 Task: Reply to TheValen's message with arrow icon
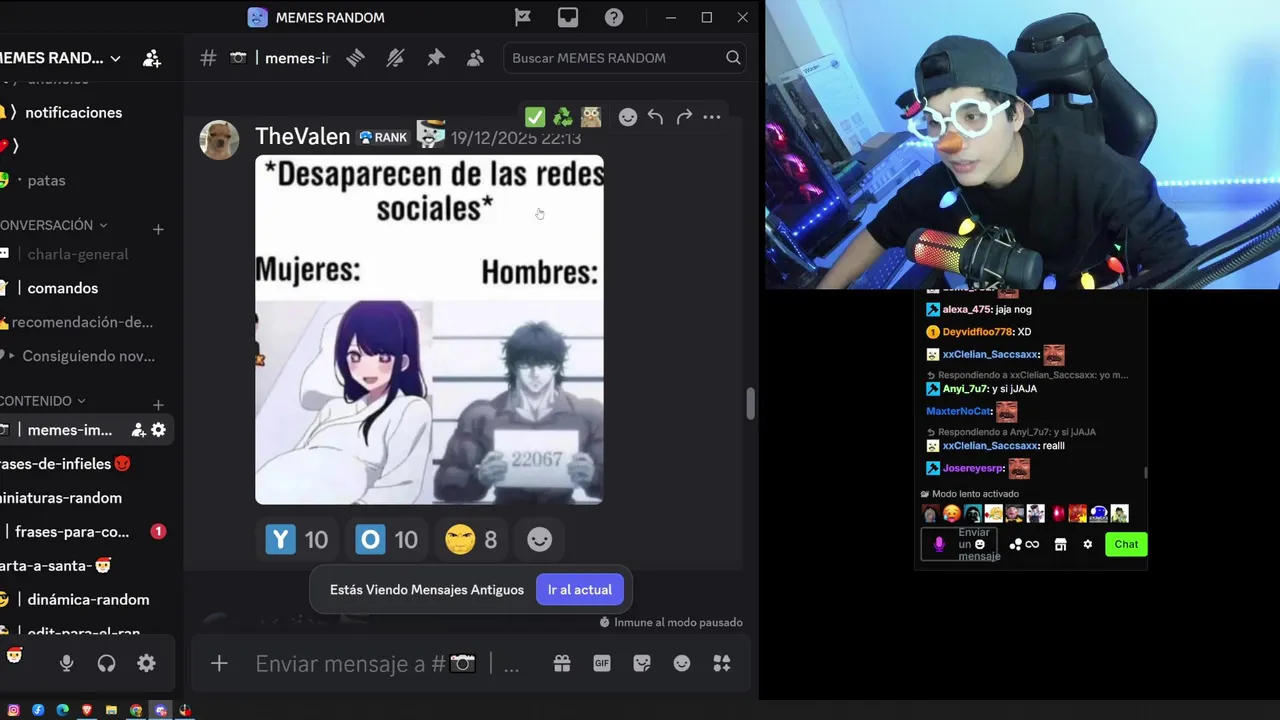coord(655,117)
